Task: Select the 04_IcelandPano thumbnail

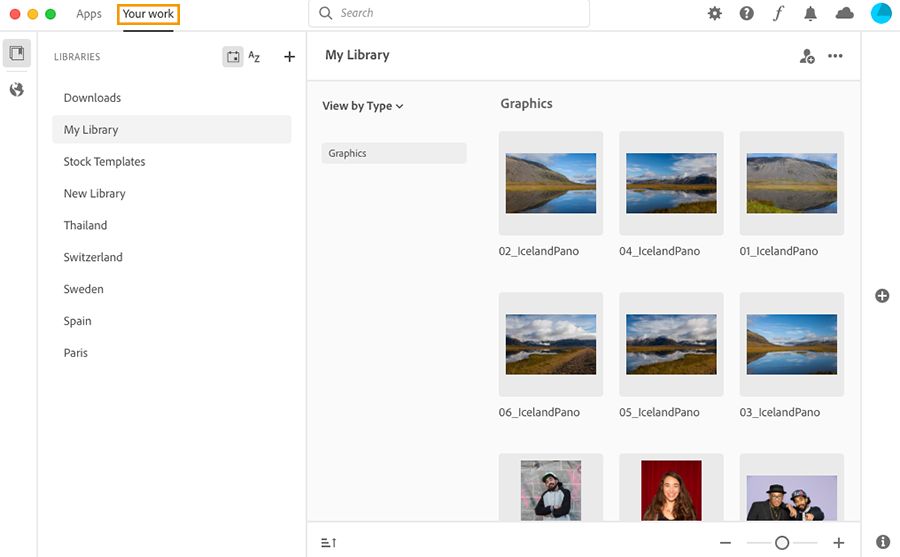Action: coord(671,183)
